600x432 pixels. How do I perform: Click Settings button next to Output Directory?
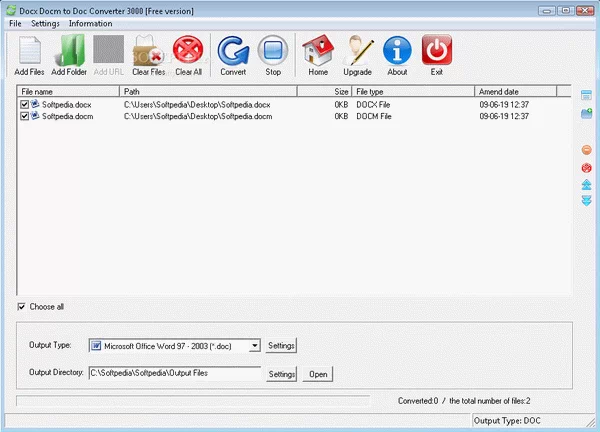(x=281, y=374)
